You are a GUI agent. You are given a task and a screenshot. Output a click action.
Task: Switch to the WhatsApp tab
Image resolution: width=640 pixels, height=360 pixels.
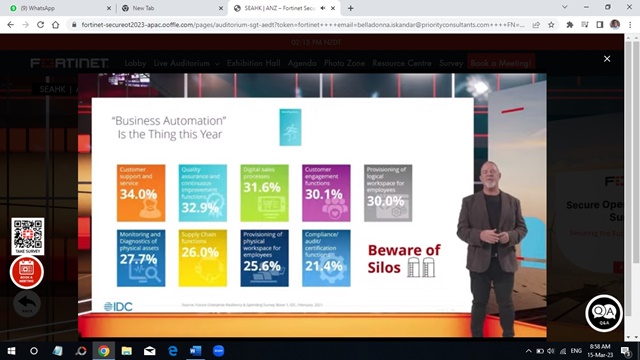pyautogui.click(x=60, y=8)
